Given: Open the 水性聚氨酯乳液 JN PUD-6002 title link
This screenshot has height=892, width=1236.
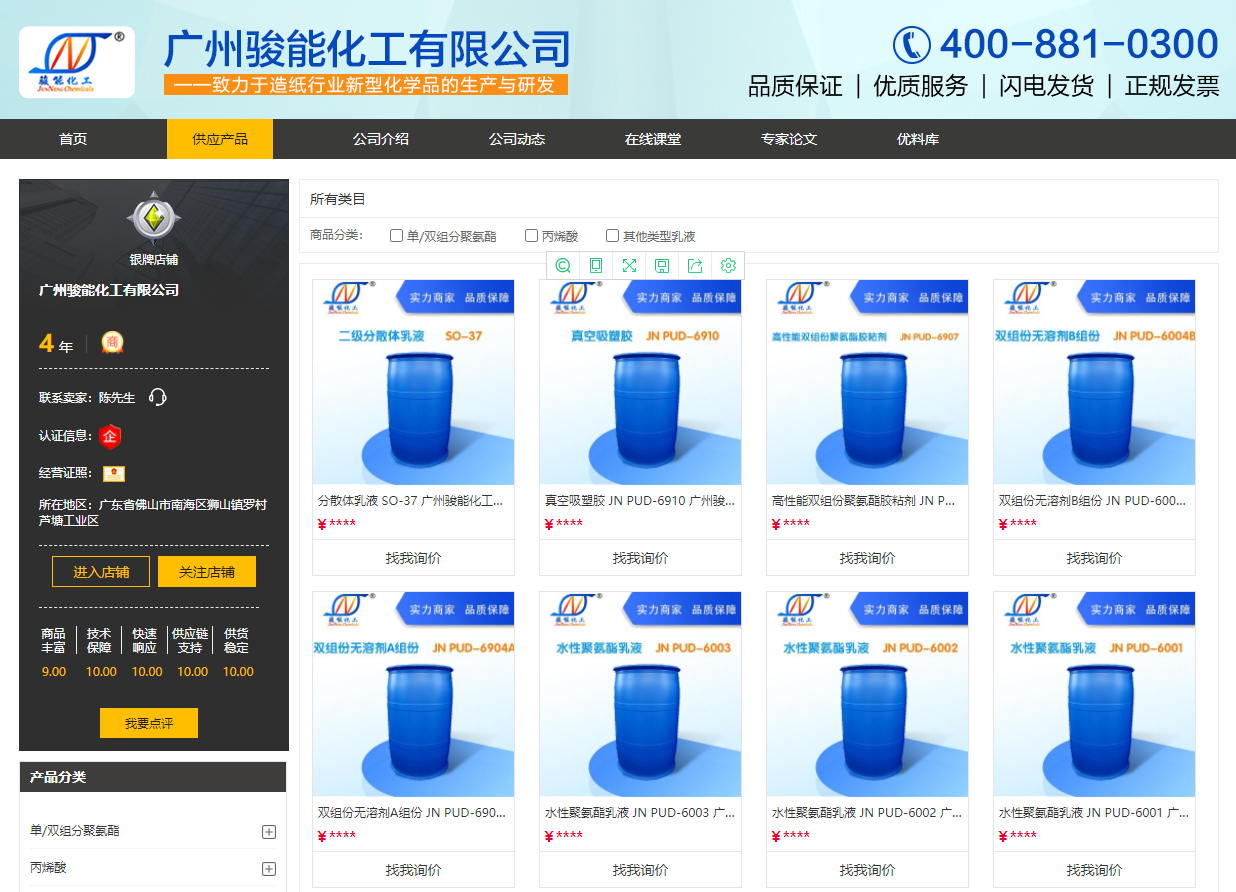Looking at the screenshot, I should [867, 812].
